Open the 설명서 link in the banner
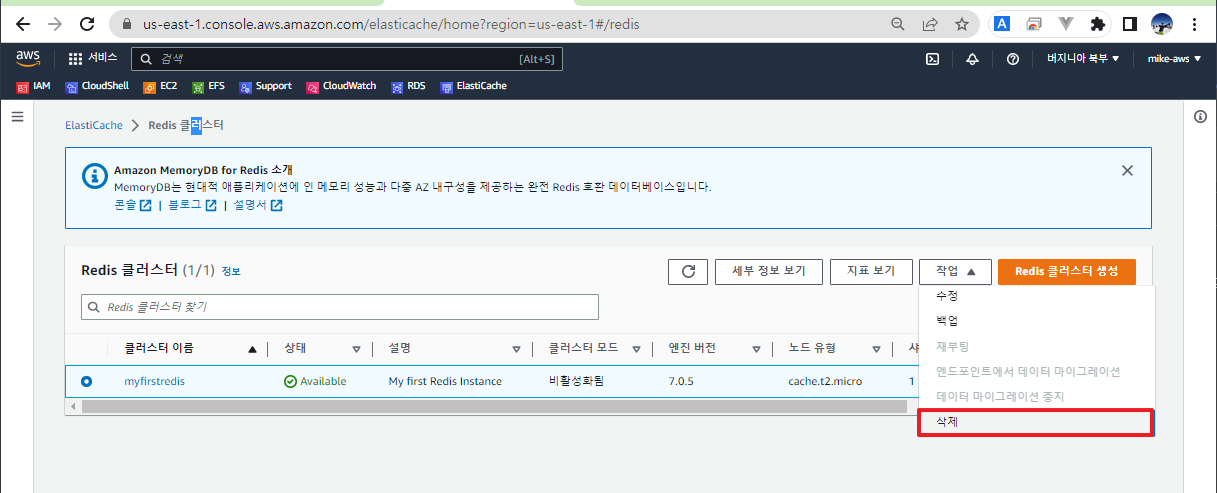The width and height of the screenshot is (1217, 493). pos(257,205)
